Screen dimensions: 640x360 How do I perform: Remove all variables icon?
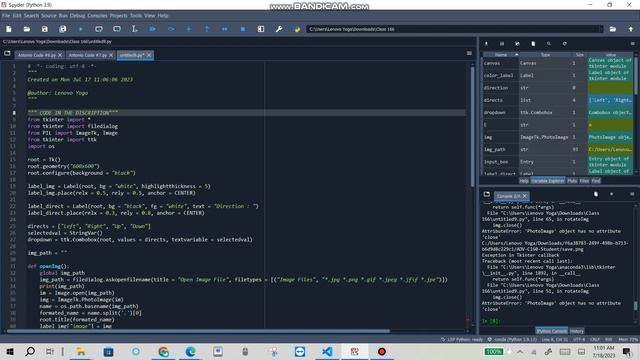tap(533, 44)
